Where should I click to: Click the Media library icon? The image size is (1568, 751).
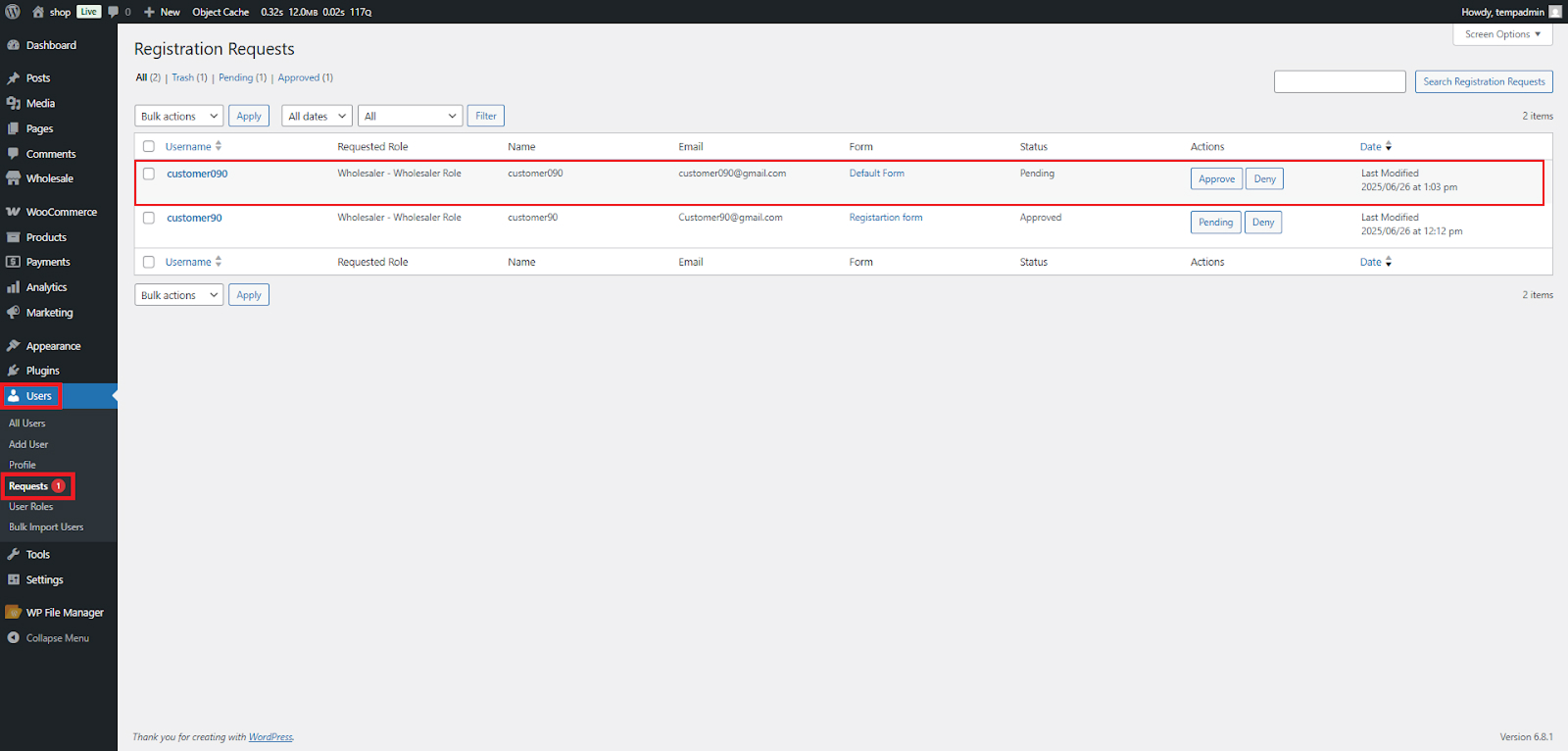(x=14, y=103)
